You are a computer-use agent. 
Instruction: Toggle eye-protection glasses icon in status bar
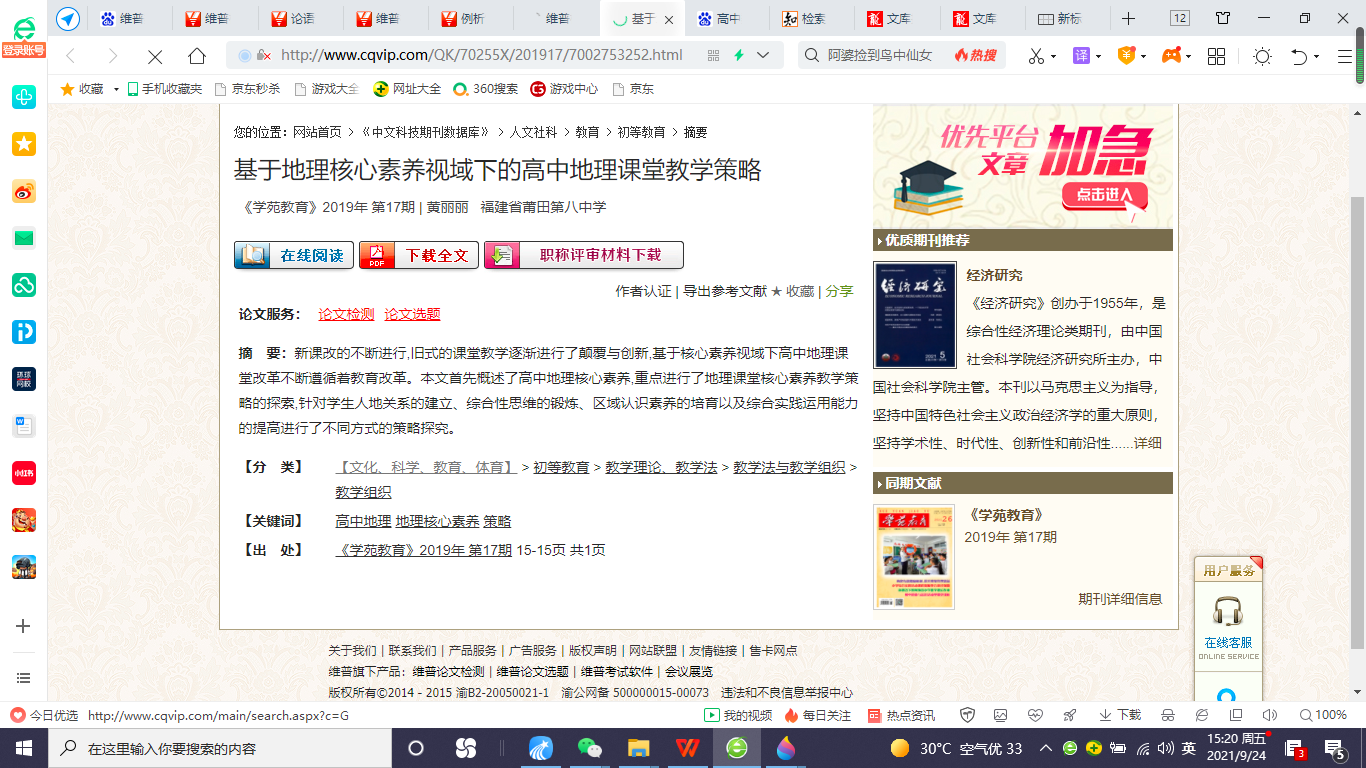(x=1167, y=715)
